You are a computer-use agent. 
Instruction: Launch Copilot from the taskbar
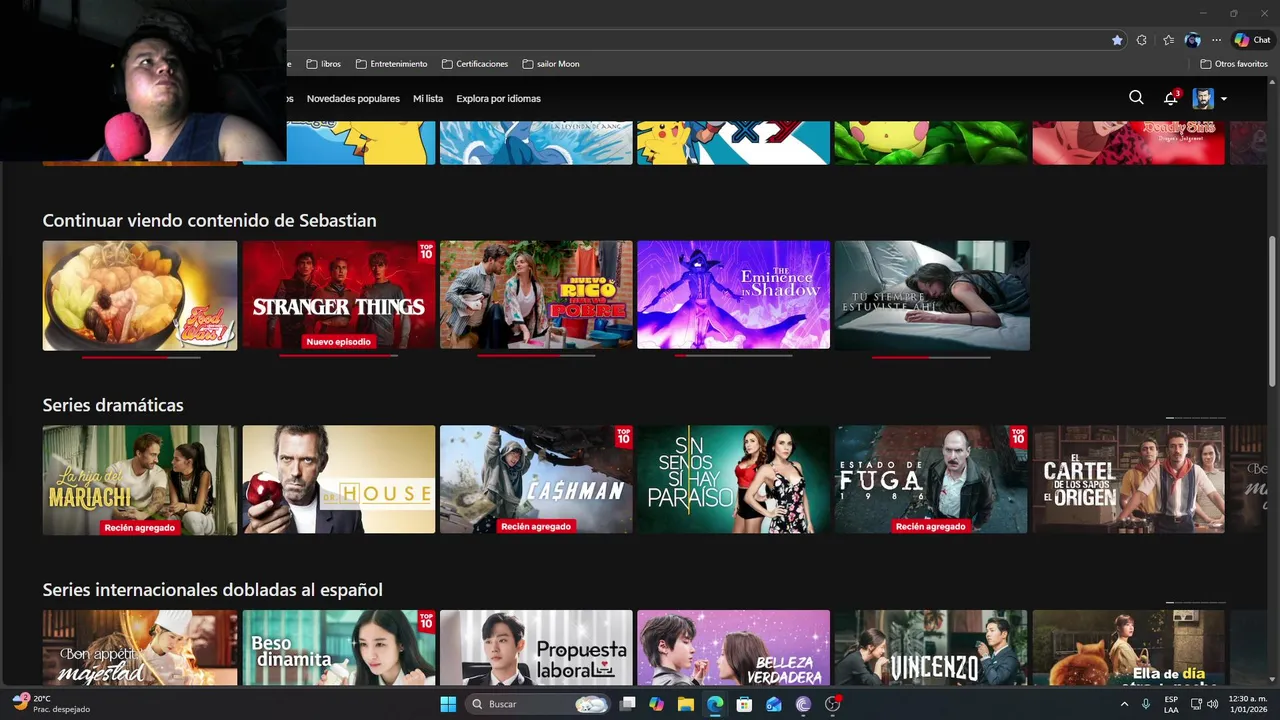pos(656,704)
